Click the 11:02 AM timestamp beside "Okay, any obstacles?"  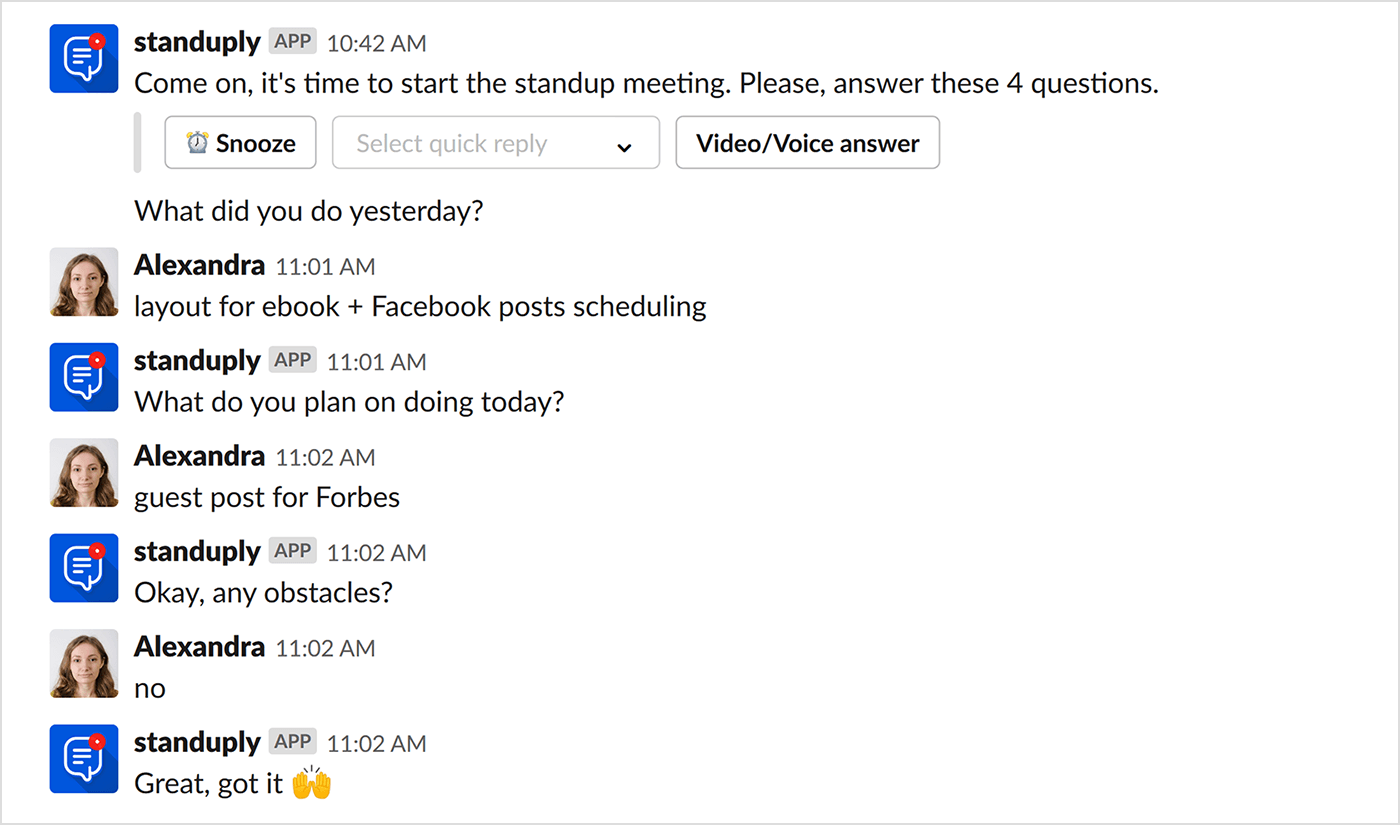[x=376, y=551]
